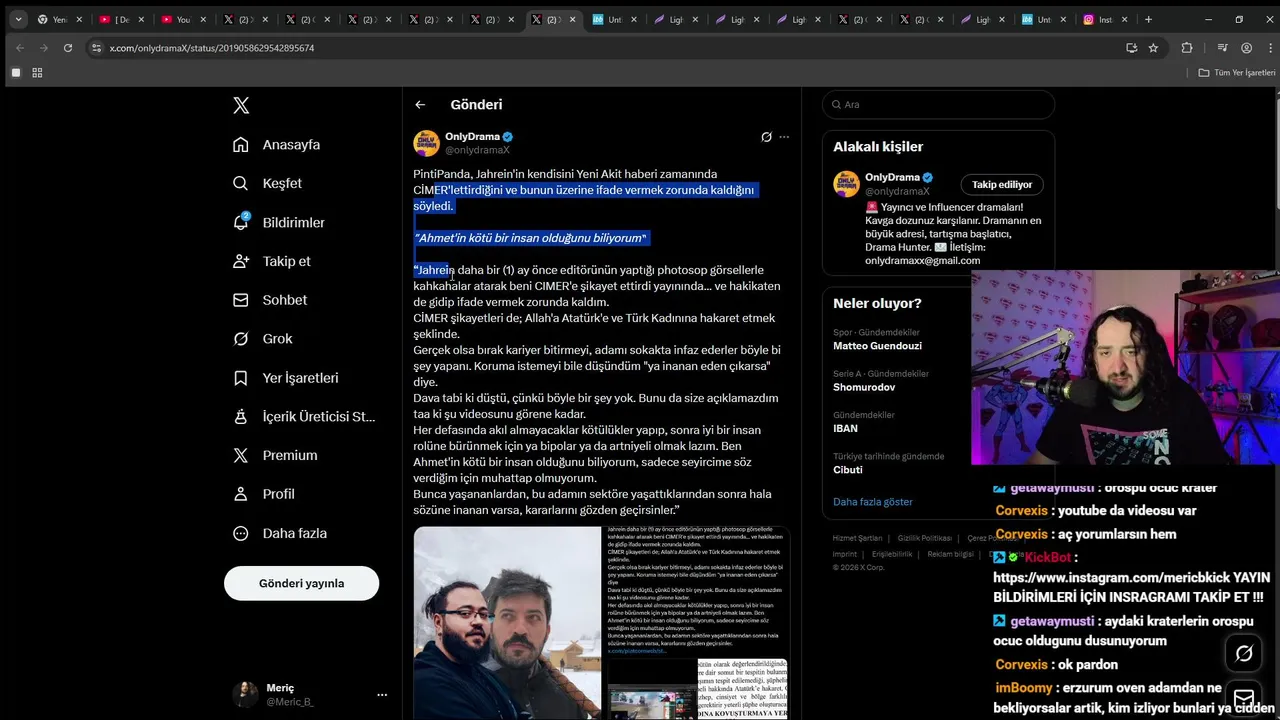
Task: Open Grok from the sidebar
Action: pos(263,339)
